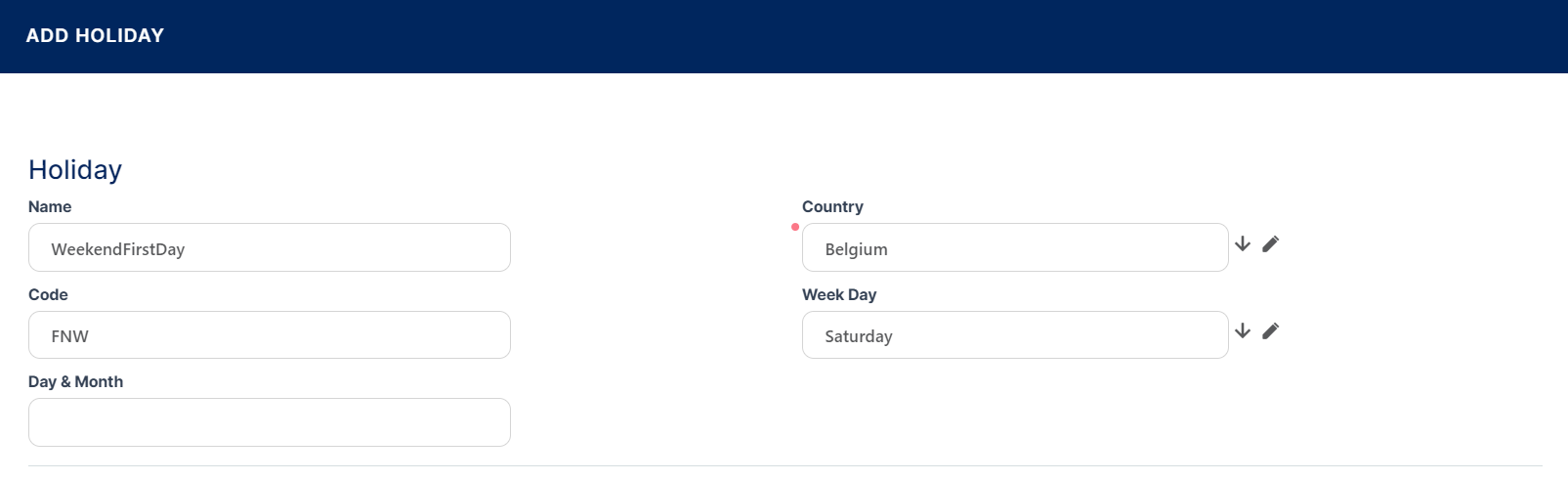Image resolution: width=1568 pixels, height=481 pixels.
Task: Open the Country combo box showing Belgium
Action: click(x=1014, y=248)
